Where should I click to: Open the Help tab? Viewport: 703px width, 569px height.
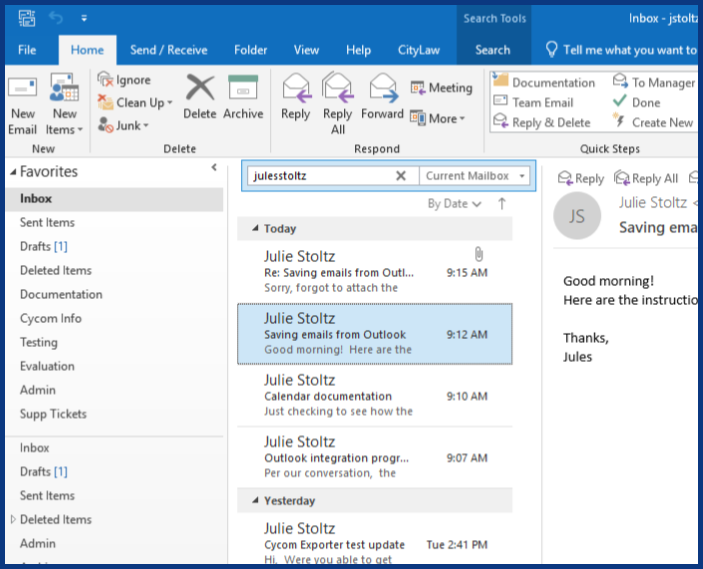(x=358, y=50)
